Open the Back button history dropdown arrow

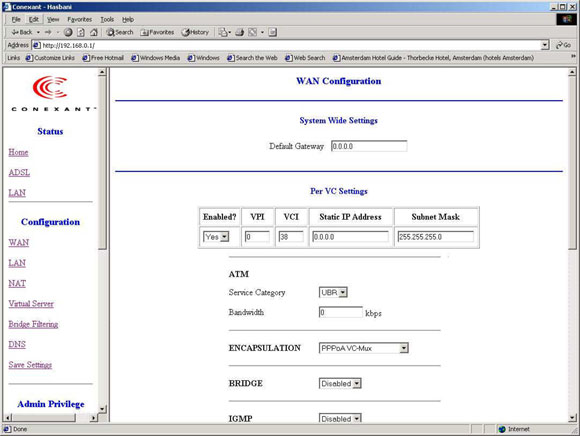click(x=38, y=32)
